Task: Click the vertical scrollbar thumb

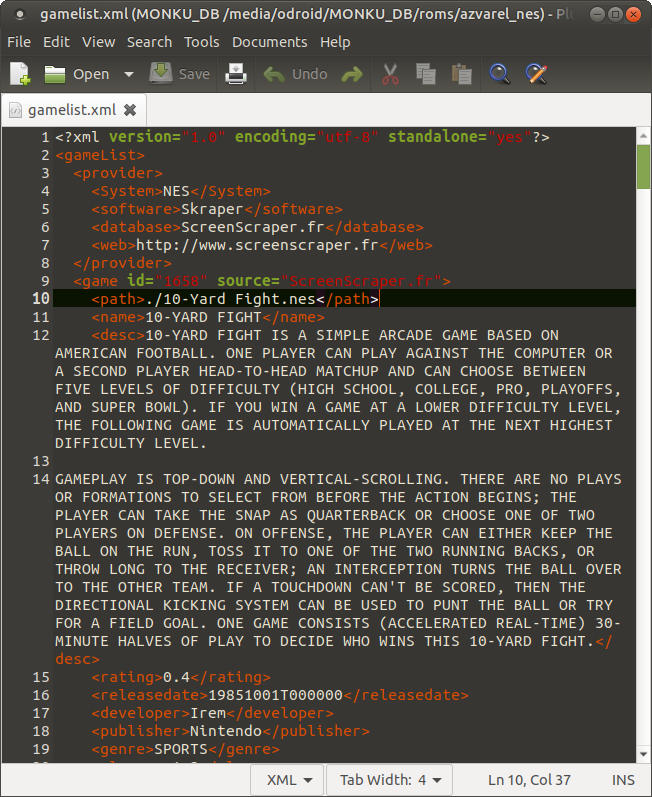Action: [643, 165]
